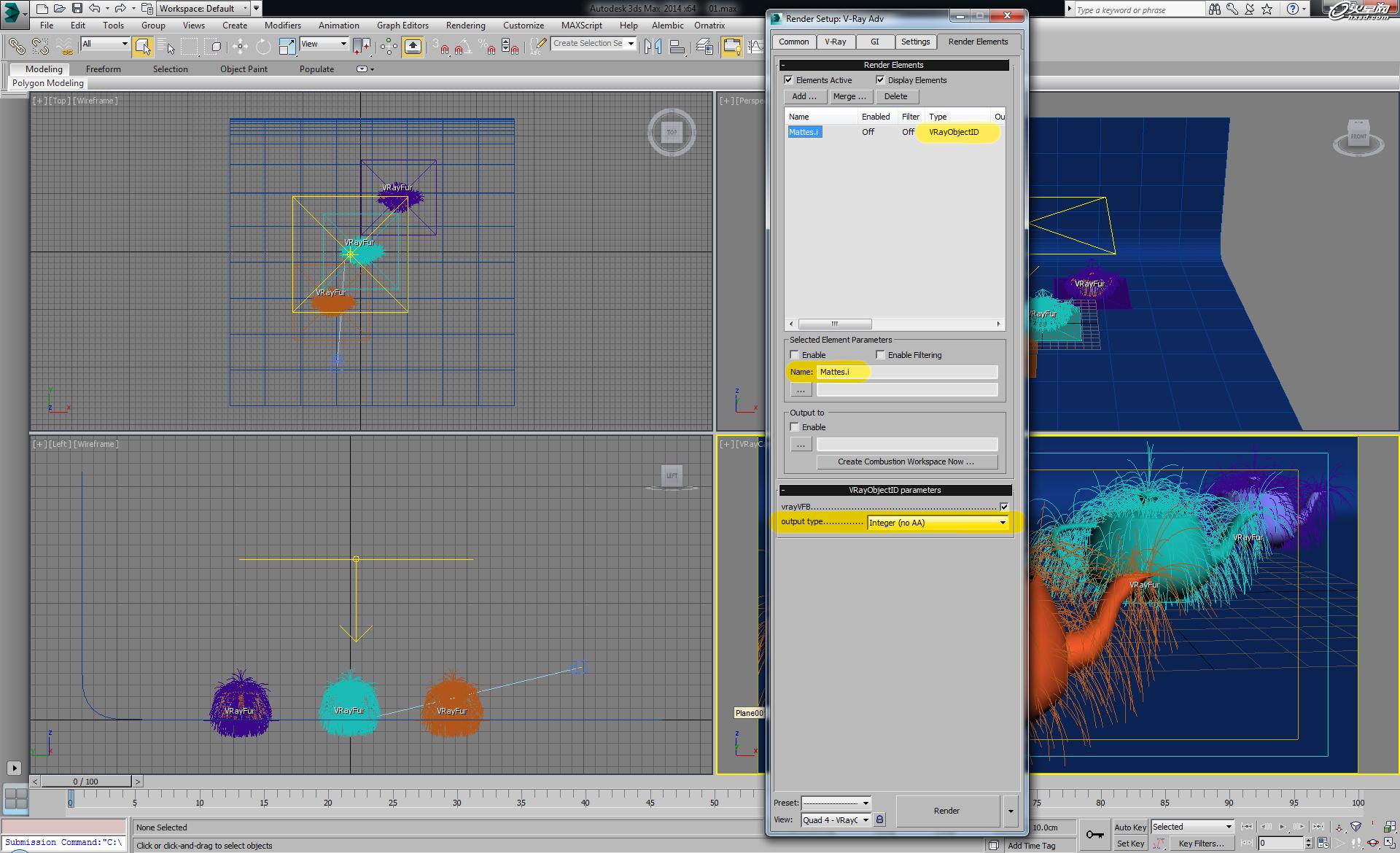Open the selection filter All dropdown

tap(105, 44)
